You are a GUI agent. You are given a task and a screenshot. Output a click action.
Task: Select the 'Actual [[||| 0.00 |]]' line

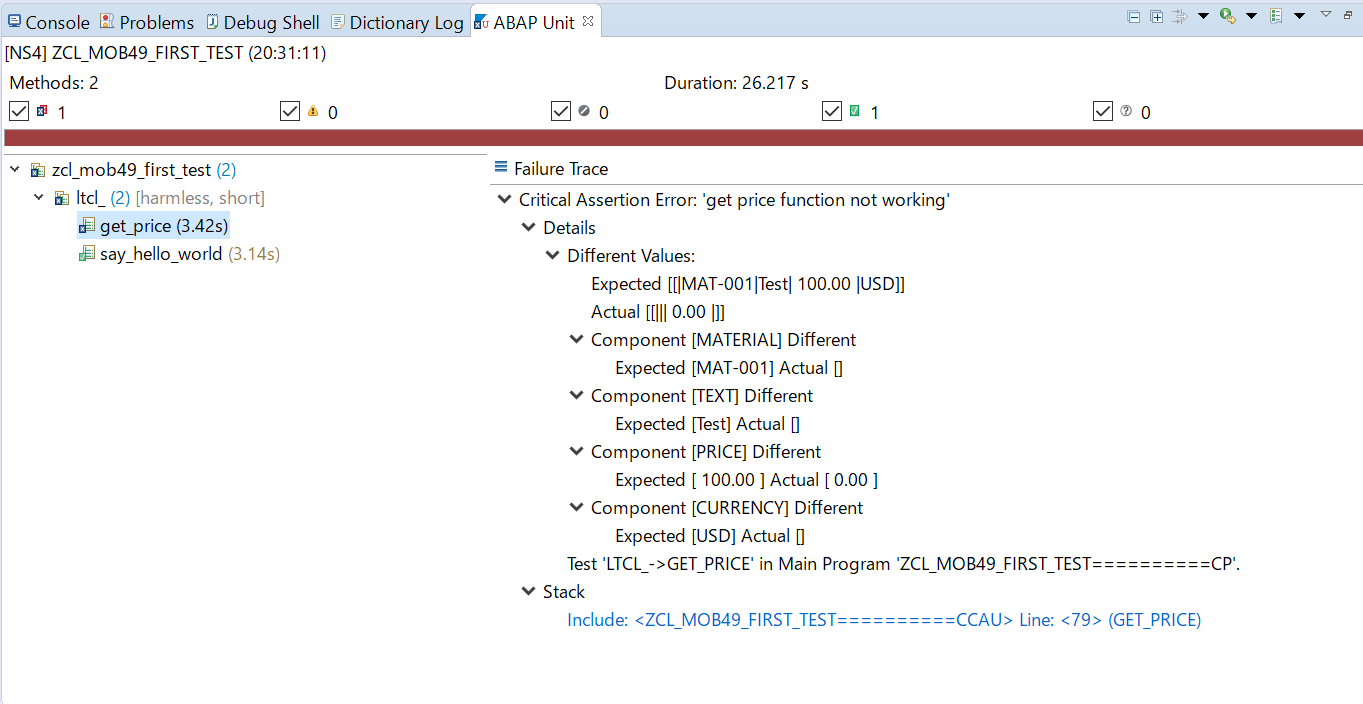coord(658,312)
